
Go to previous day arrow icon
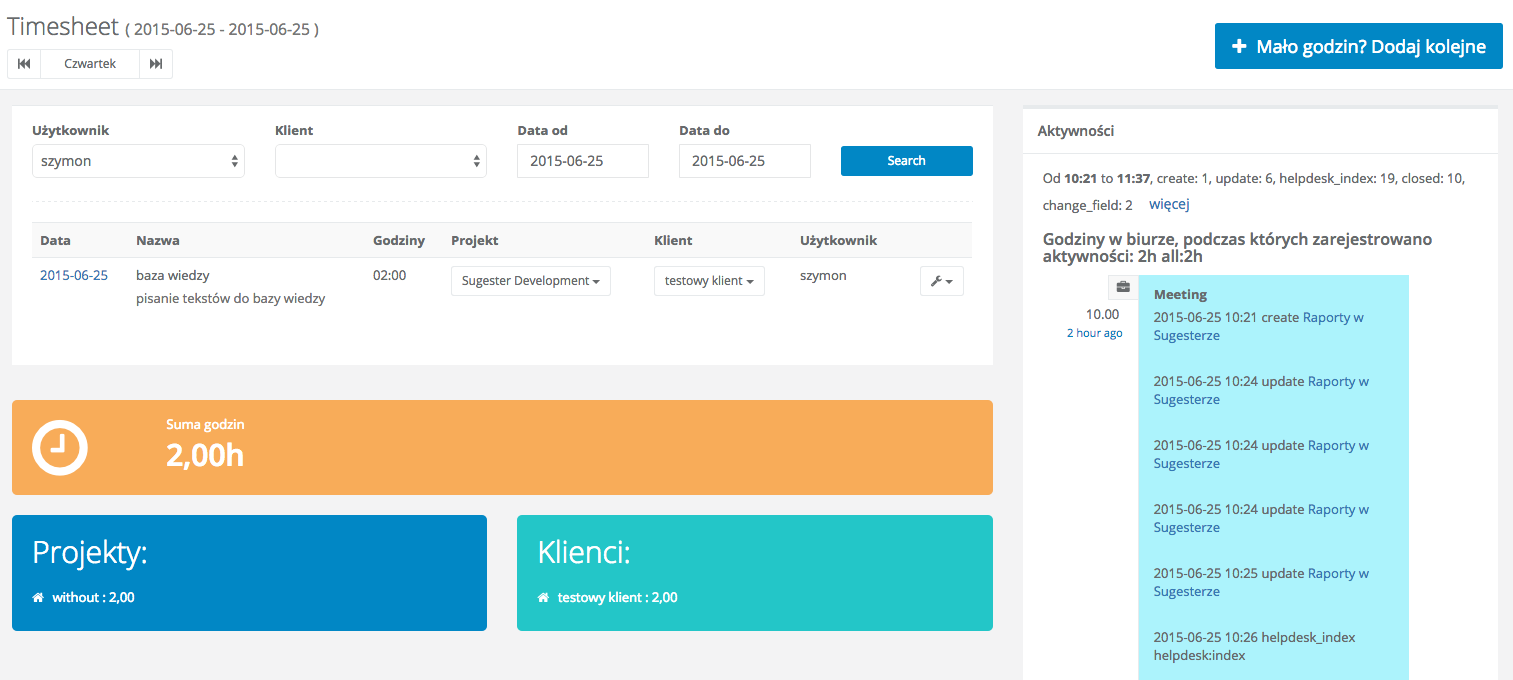tap(24, 64)
